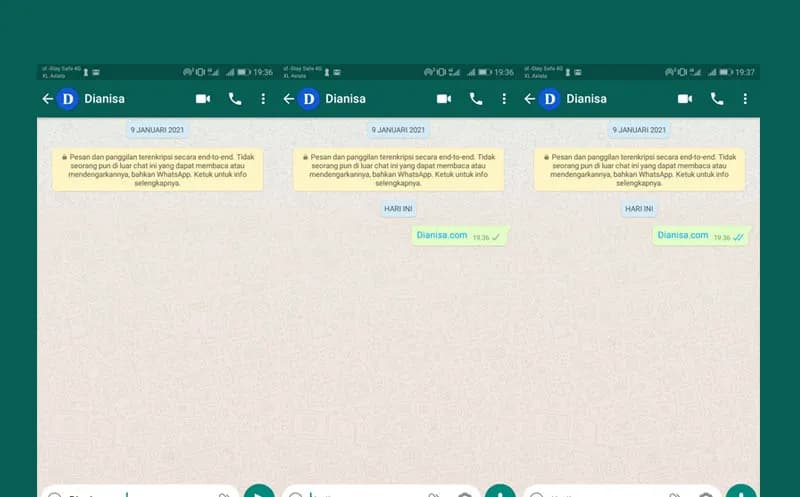The width and height of the screenshot is (800, 497).
Task: Start a voice call in the rightmost chat
Action: pos(717,99)
